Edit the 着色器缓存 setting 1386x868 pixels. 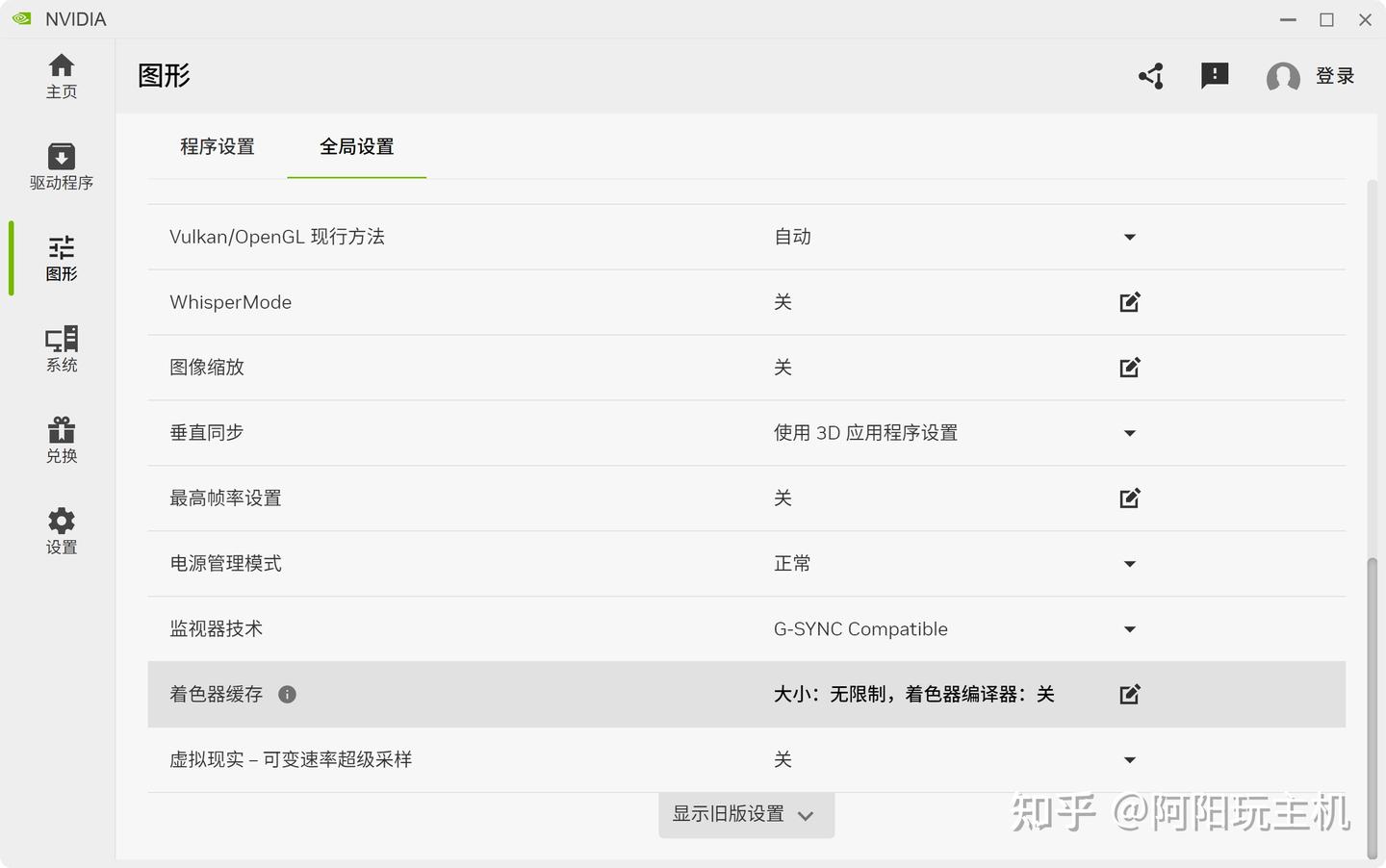point(1130,695)
